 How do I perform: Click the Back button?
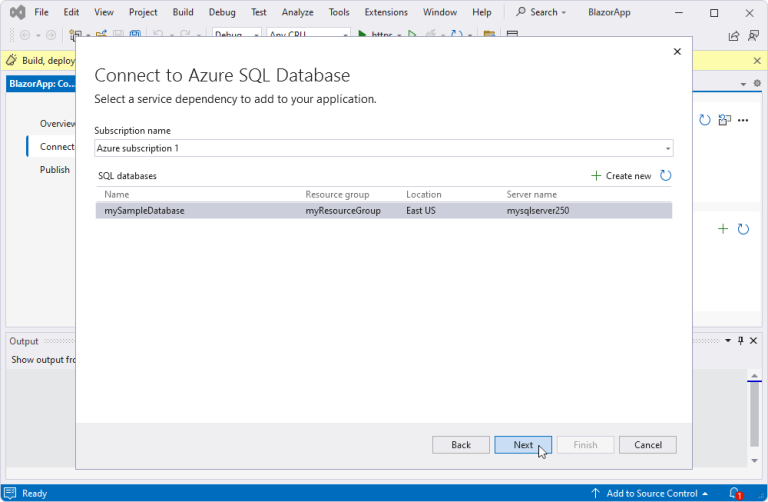tap(460, 445)
